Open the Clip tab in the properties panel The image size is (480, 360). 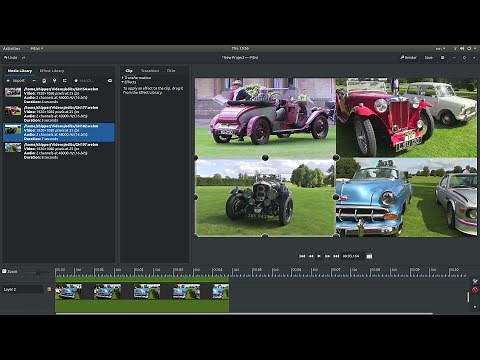pyautogui.click(x=129, y=71)
